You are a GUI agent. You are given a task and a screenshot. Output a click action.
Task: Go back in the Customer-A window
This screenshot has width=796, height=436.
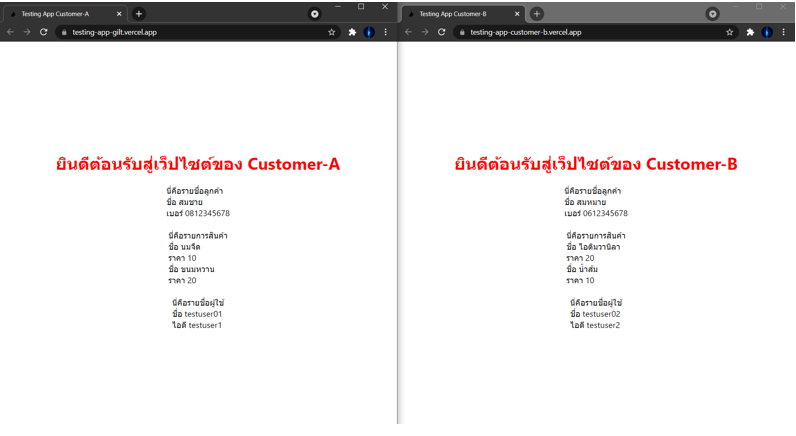[x=11, y=32]
